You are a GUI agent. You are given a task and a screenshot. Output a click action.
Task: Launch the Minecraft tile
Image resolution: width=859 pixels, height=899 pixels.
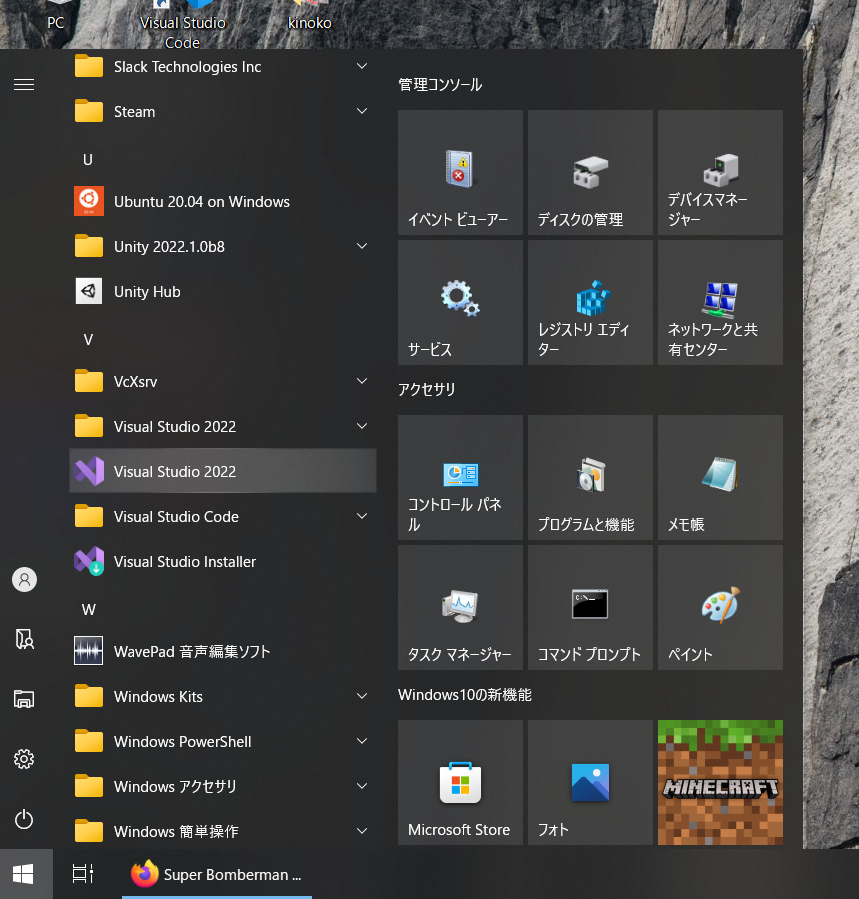pyautogui.click(x=720, y=783)
